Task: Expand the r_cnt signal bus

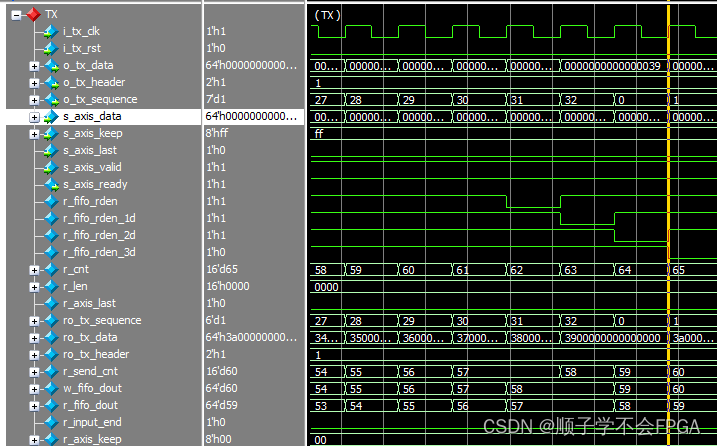Action: click(x=34, y=270)
